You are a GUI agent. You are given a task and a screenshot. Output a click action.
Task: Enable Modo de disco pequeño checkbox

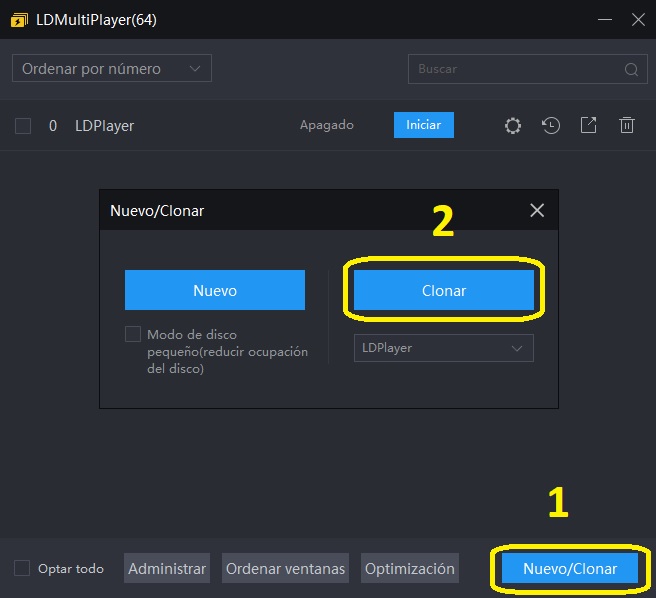point(133,334)
